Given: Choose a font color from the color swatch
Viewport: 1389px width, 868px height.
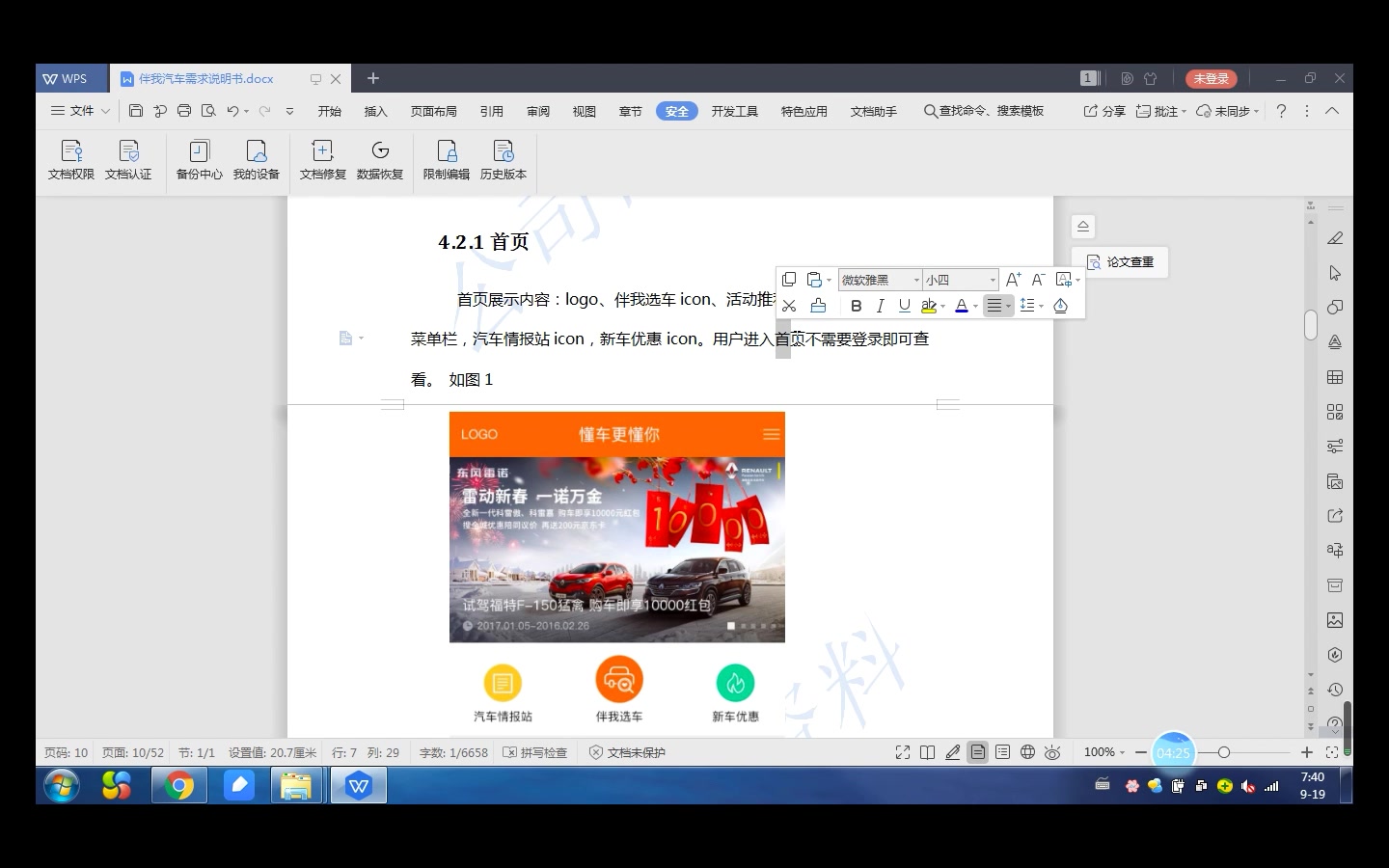Looking at the screenshot, I should (x=962, y=306).
